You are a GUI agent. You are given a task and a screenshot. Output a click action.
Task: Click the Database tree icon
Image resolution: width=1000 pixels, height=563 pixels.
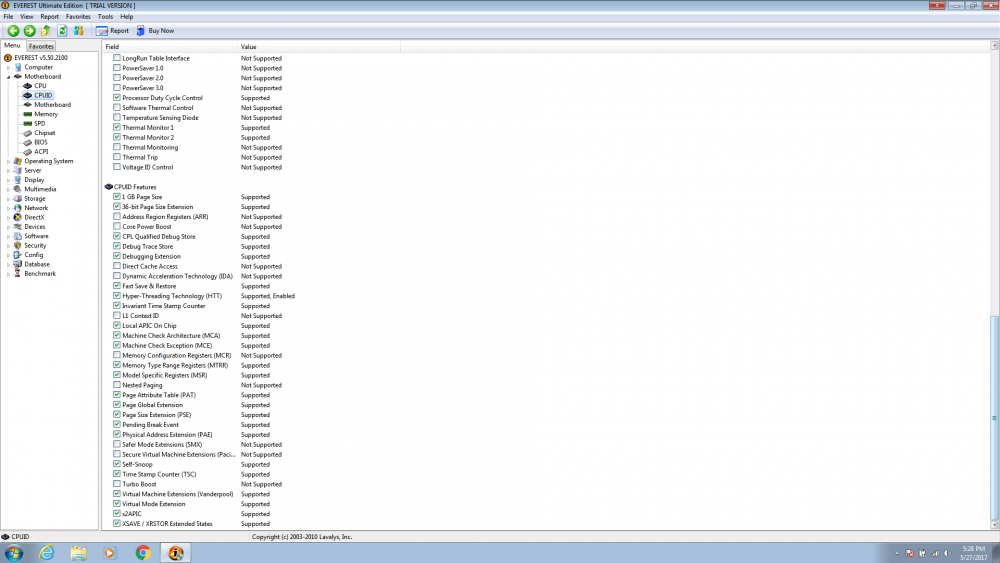tap(18, 264)
